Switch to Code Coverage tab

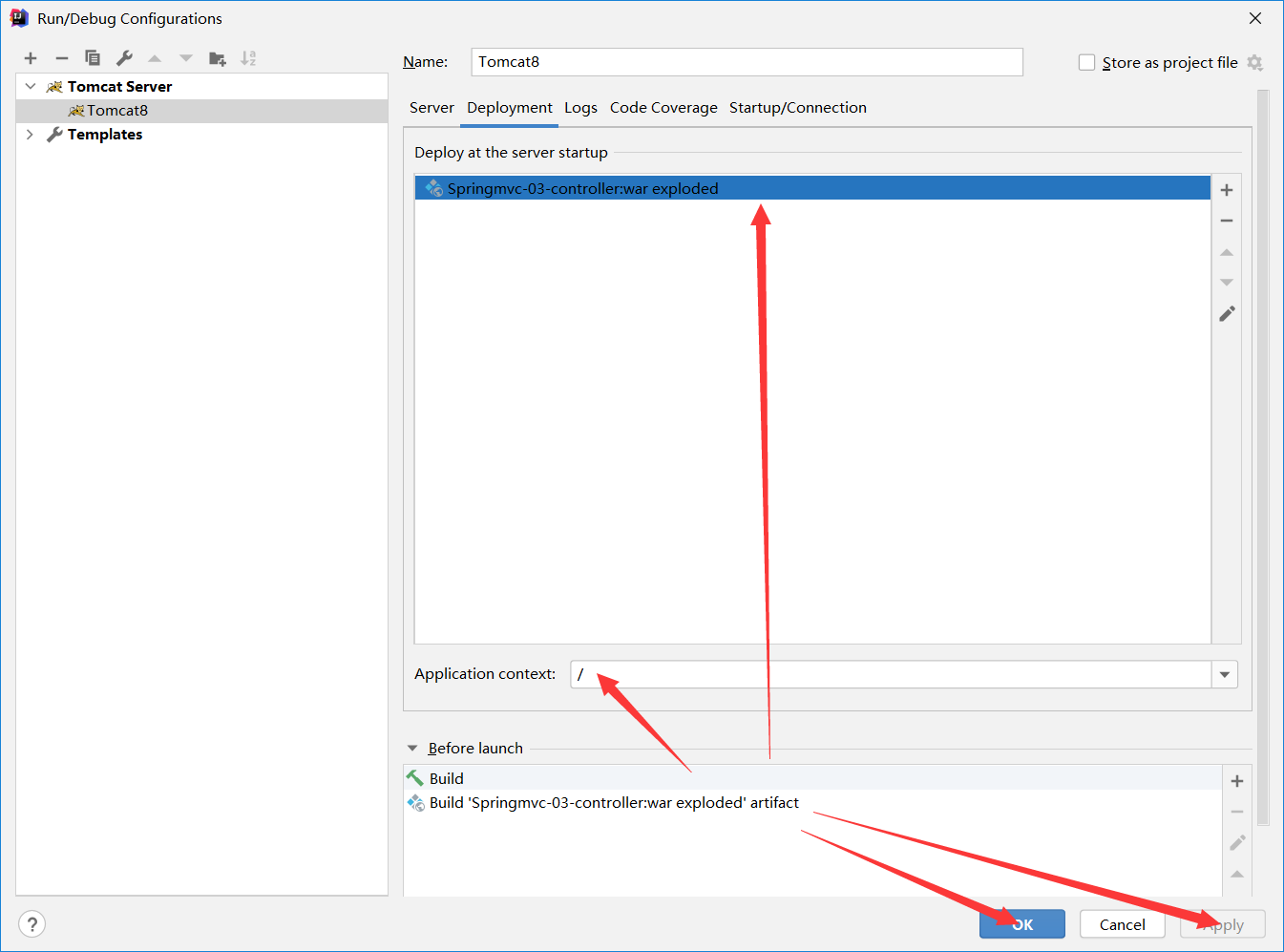663,108
